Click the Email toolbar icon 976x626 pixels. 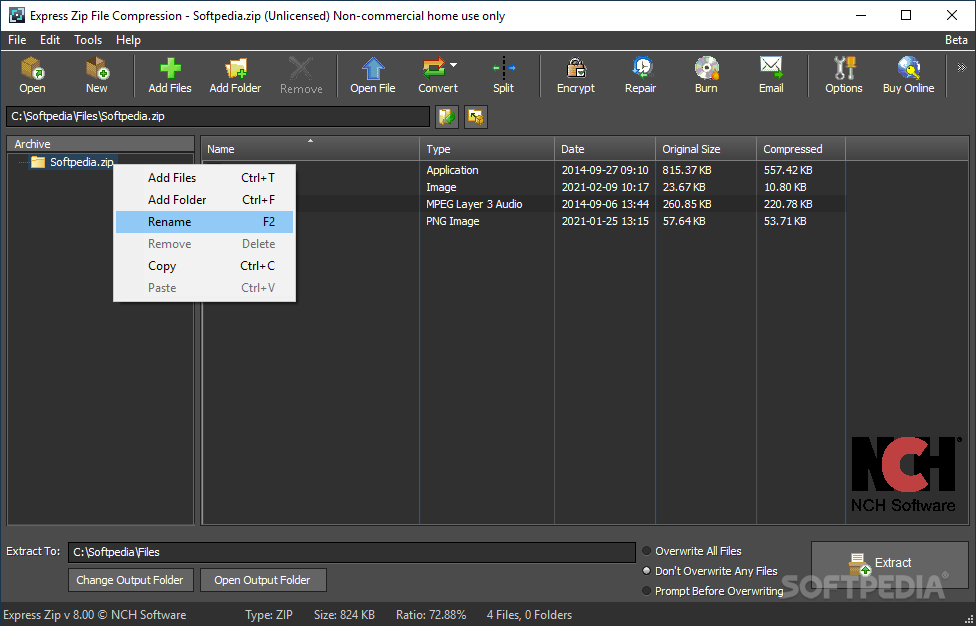click(x=771, y=75)
